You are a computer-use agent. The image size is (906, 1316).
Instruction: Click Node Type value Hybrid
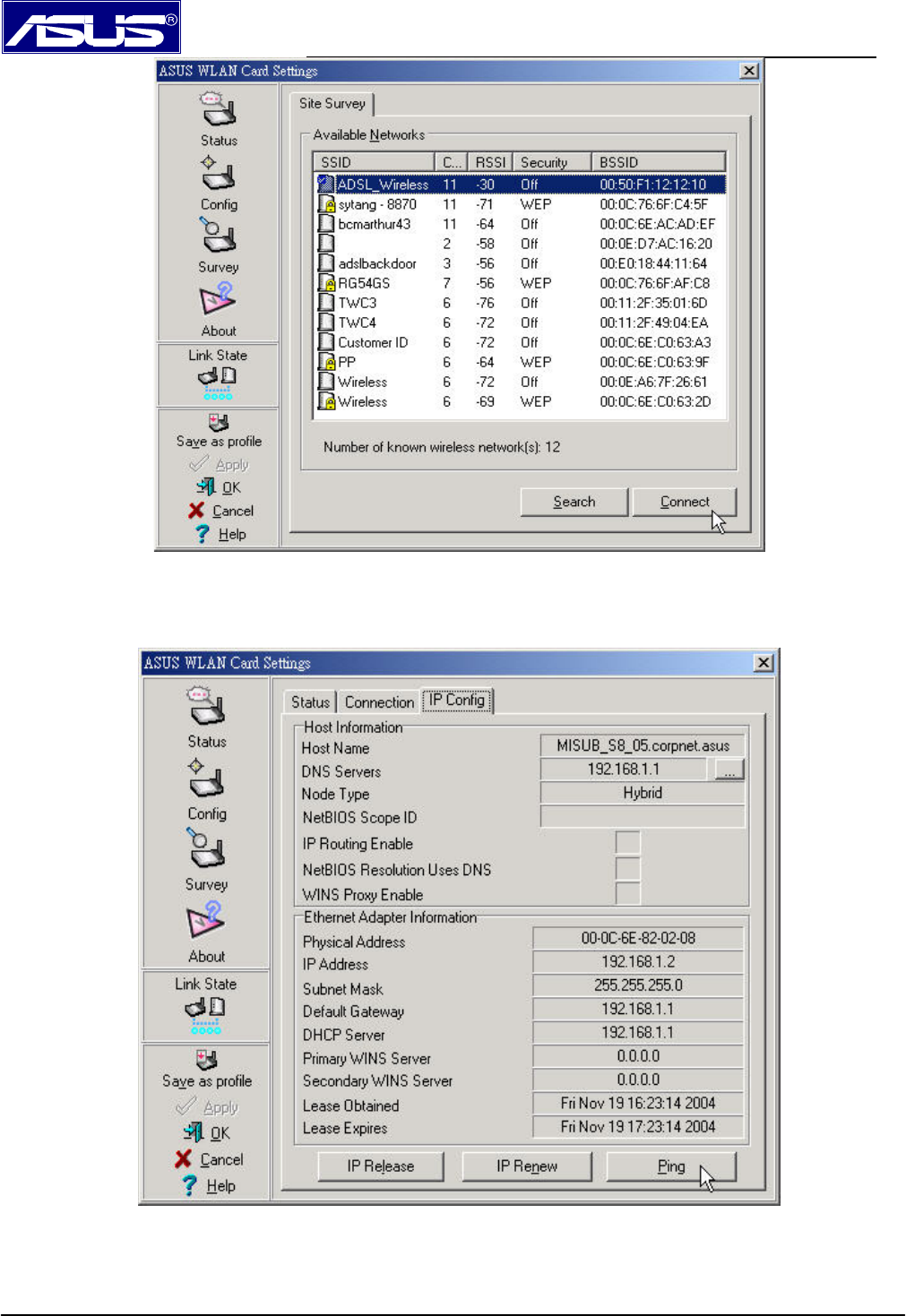pyautogui.click(x=643, y=793)
